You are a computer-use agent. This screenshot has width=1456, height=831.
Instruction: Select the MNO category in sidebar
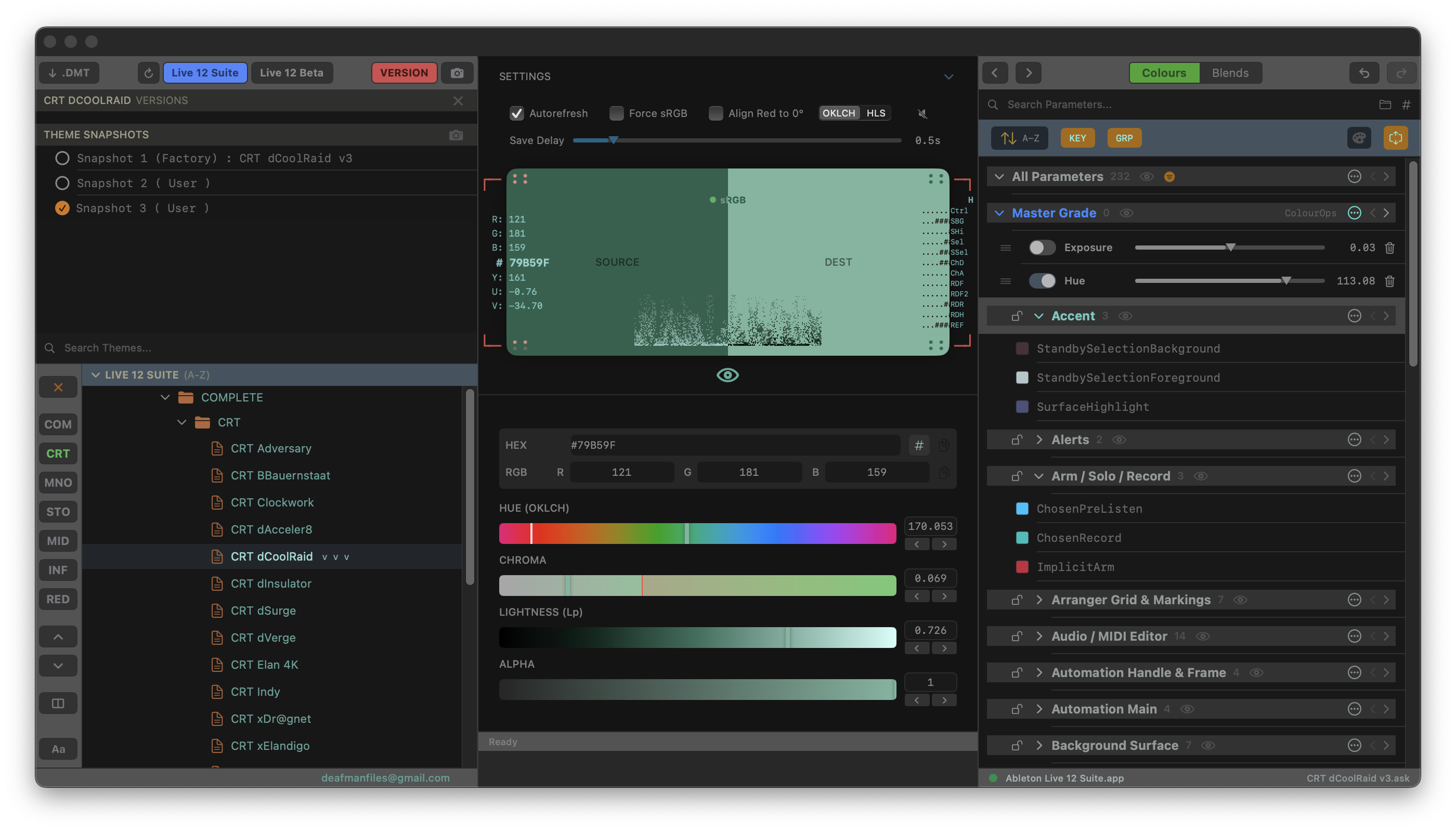(58, 483)
